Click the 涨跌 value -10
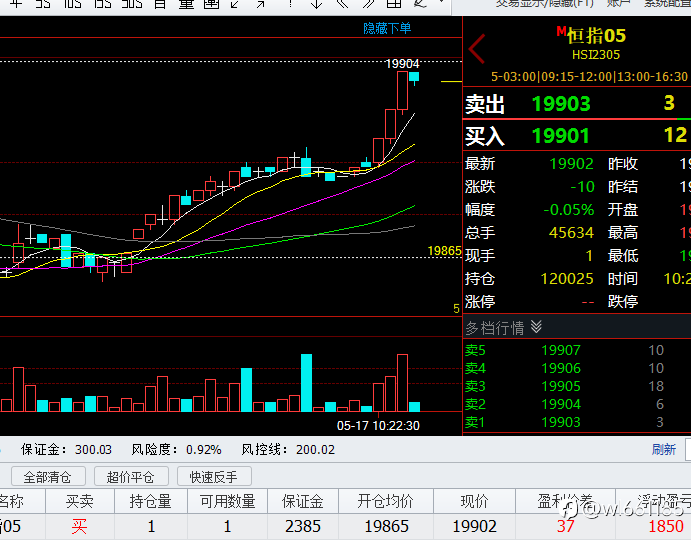 coord(582,187)
